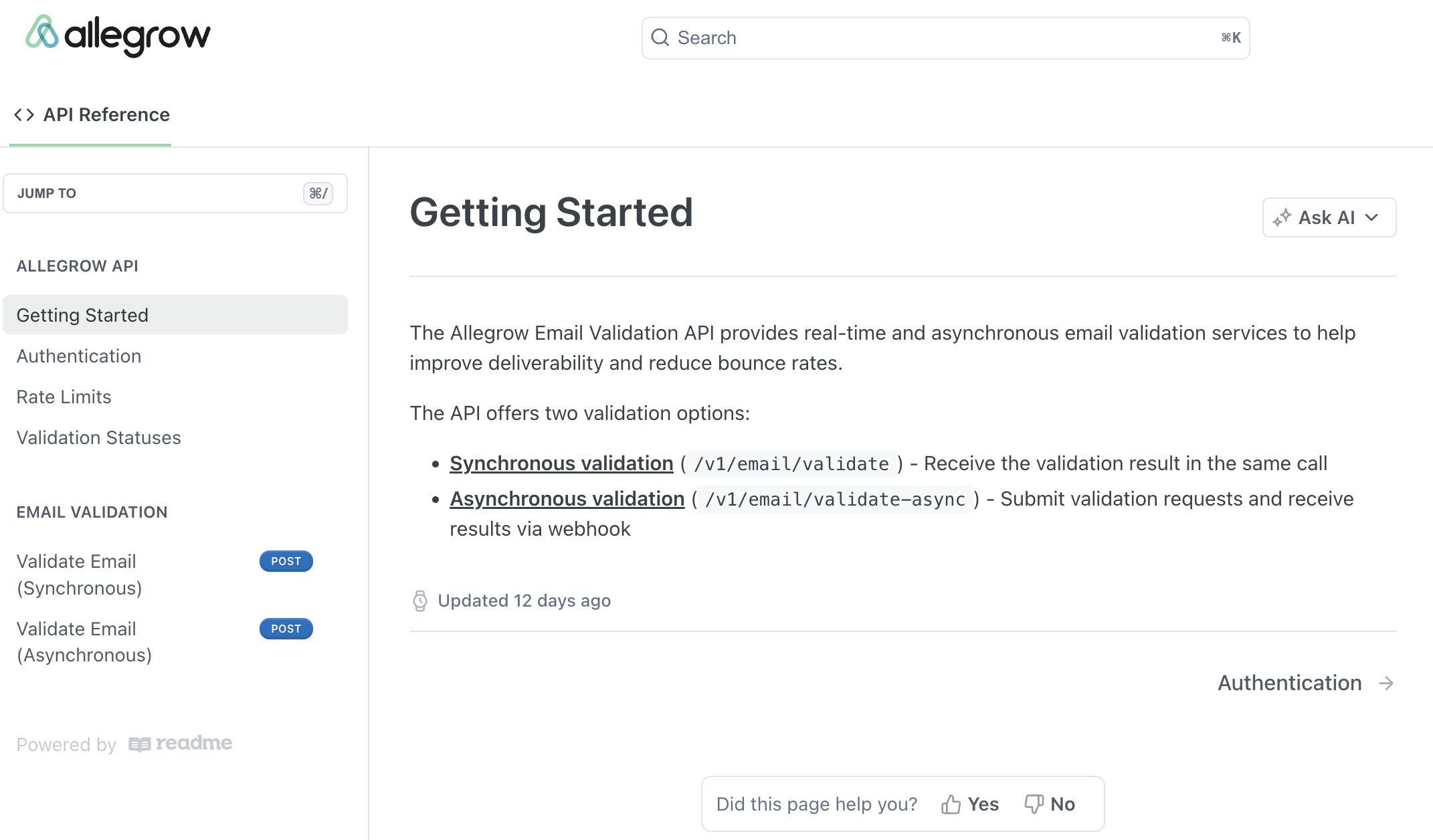
Task: Open the Allegrow logo home link
Action: coord(118,35)
